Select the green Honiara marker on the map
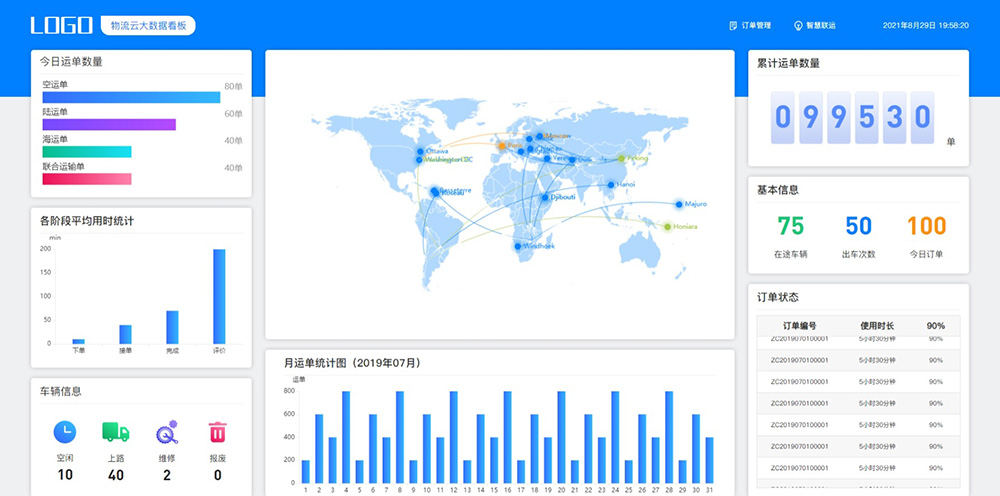The height and width of the screenshot is (496, 1000). click(x=667, y=226)
